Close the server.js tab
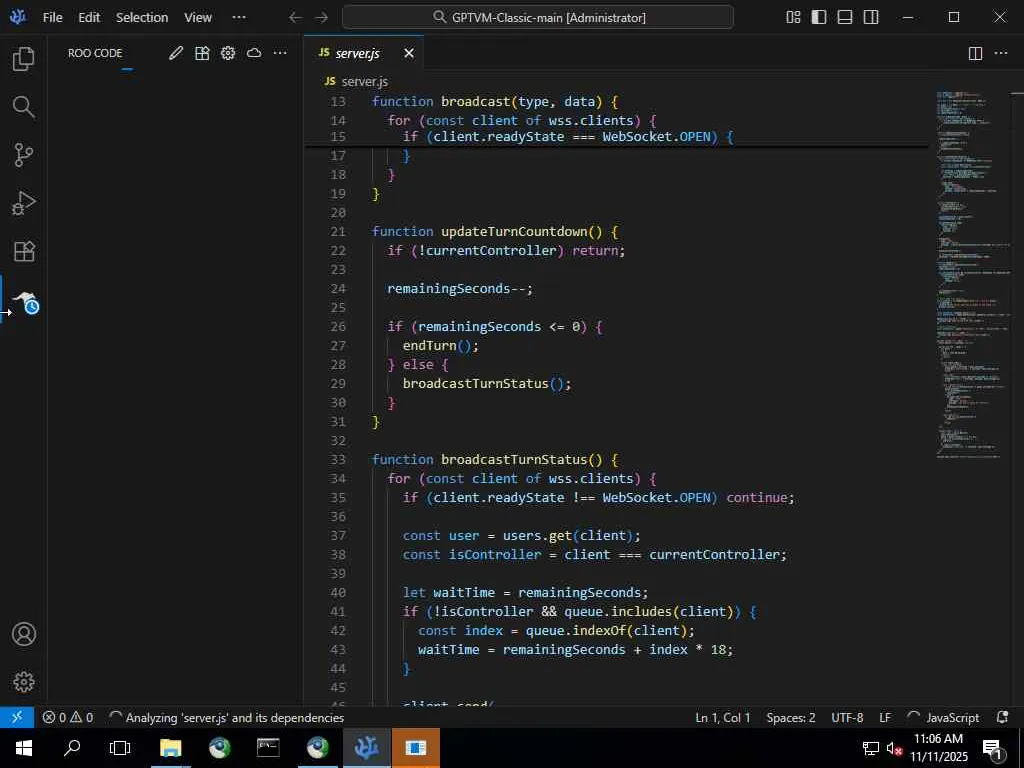 coord(409,54)
